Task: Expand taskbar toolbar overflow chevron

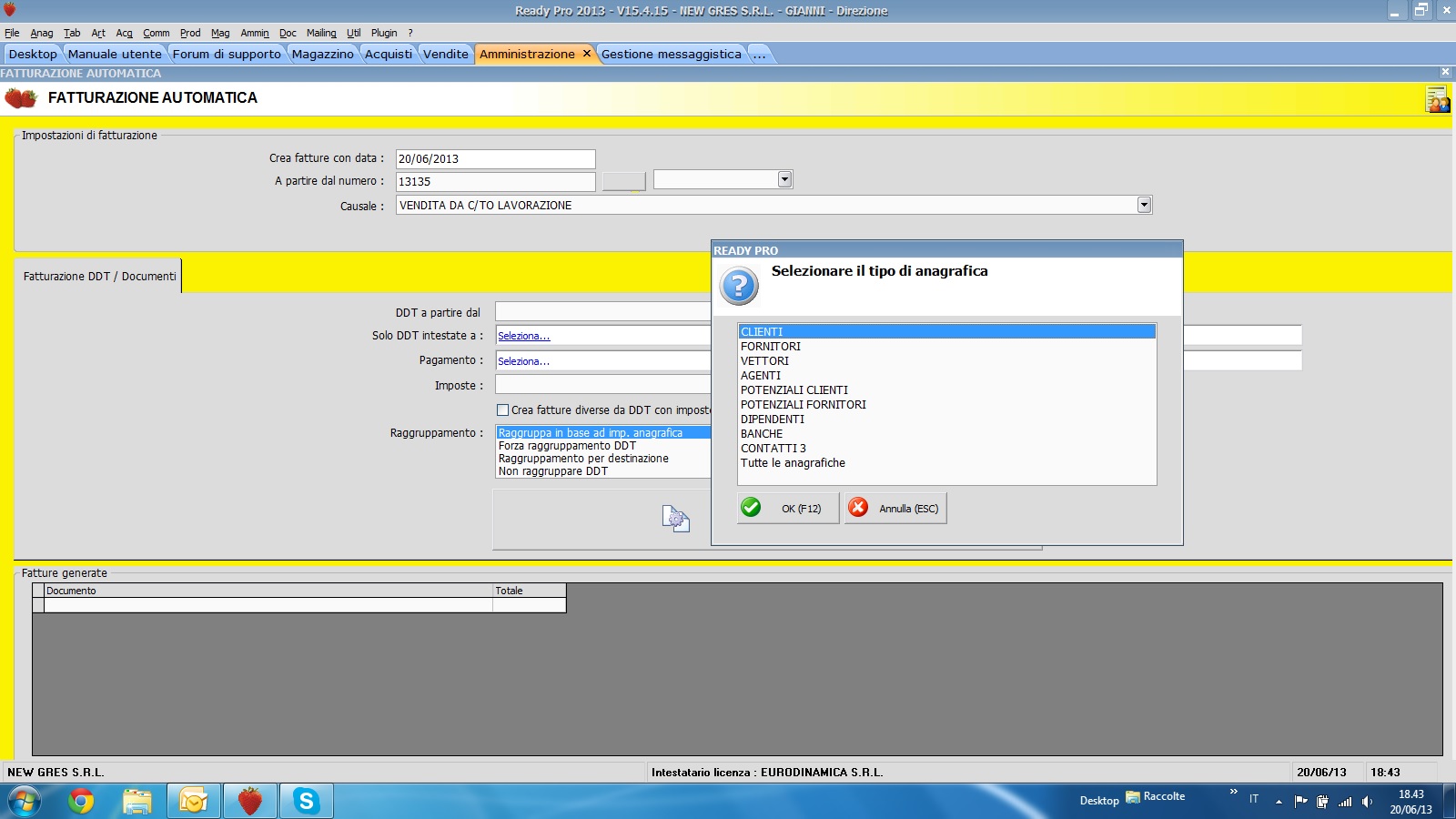Action: tap(1234, 792)
